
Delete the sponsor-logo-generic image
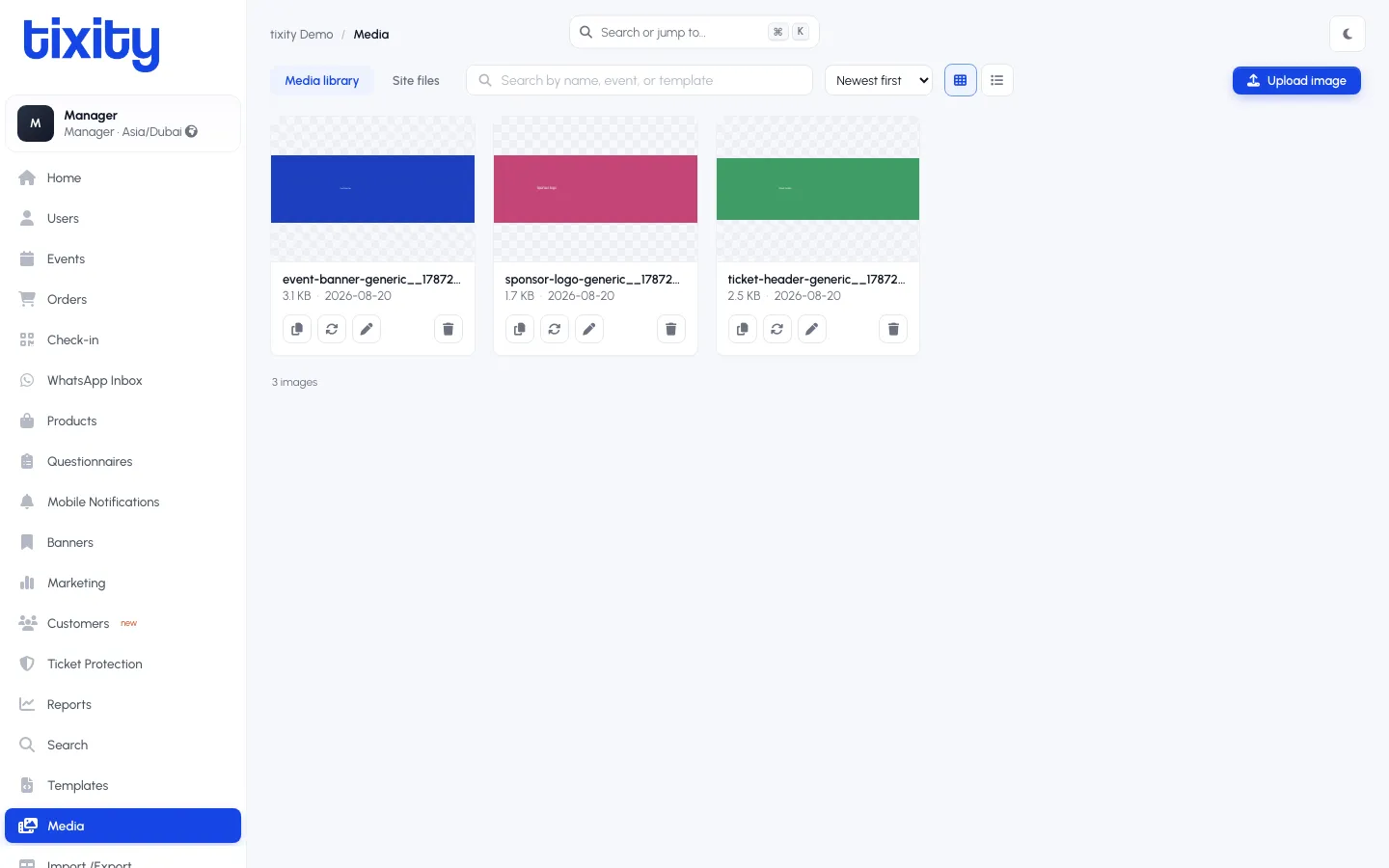671,329
